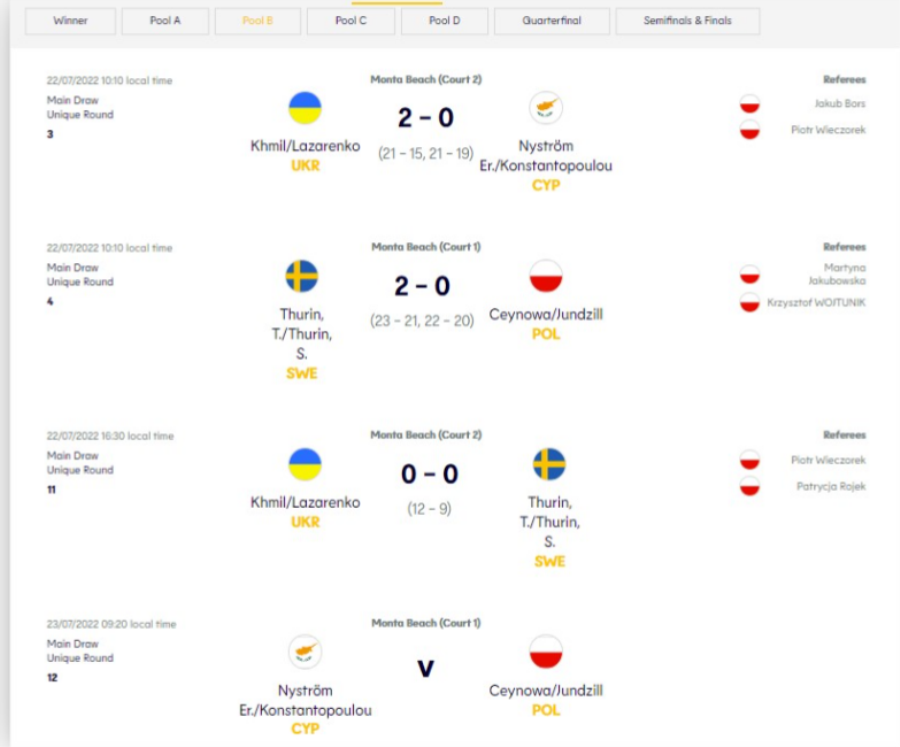The height and width of the screenshot is (747, 900).
Task: Click Poland flag beside referee Jakub Bors
Action: (x=750, y=104)
